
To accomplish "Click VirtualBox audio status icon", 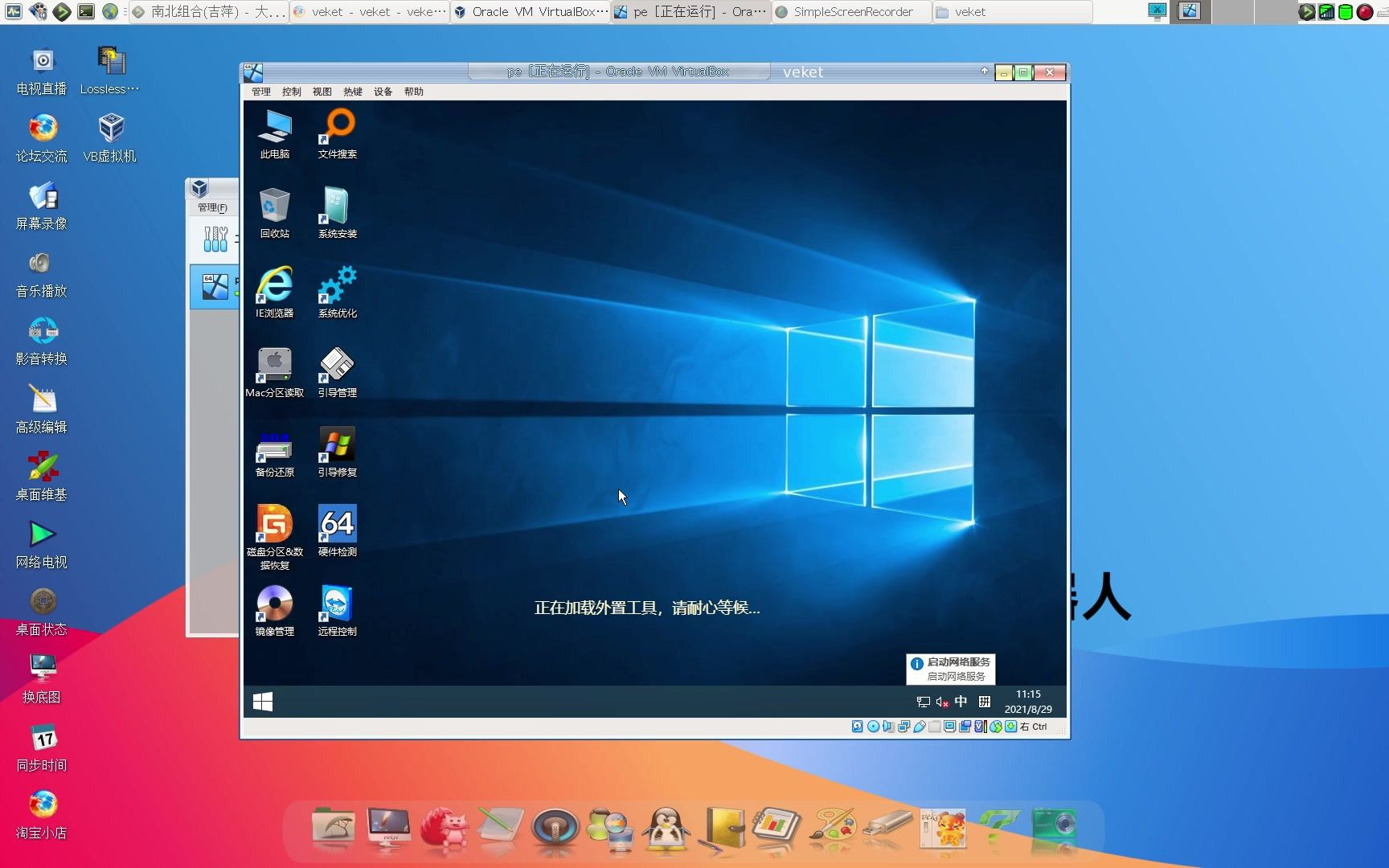I will pos(888,727).
